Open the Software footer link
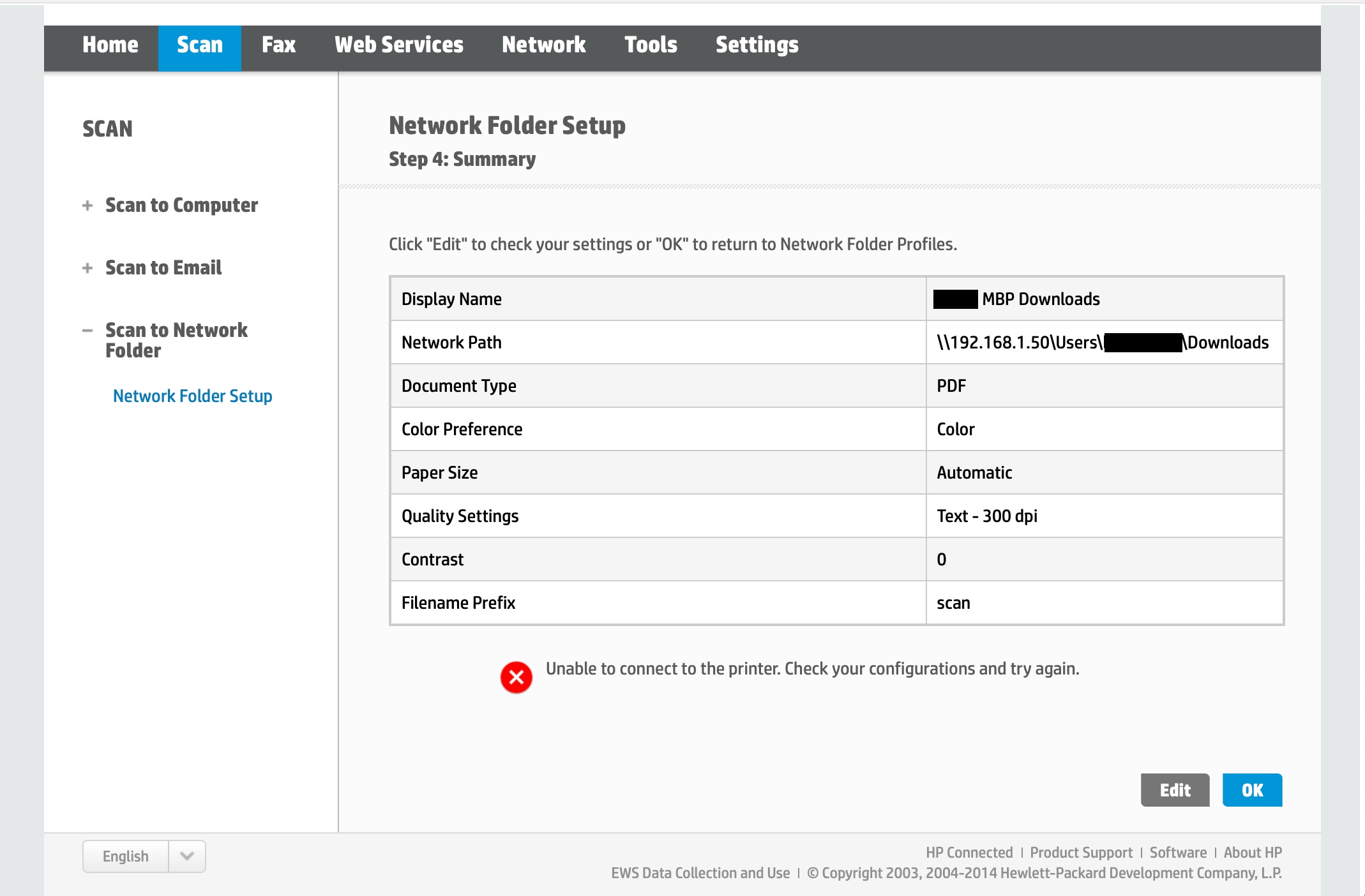 pyautogui.click(x=1178, y=853)
